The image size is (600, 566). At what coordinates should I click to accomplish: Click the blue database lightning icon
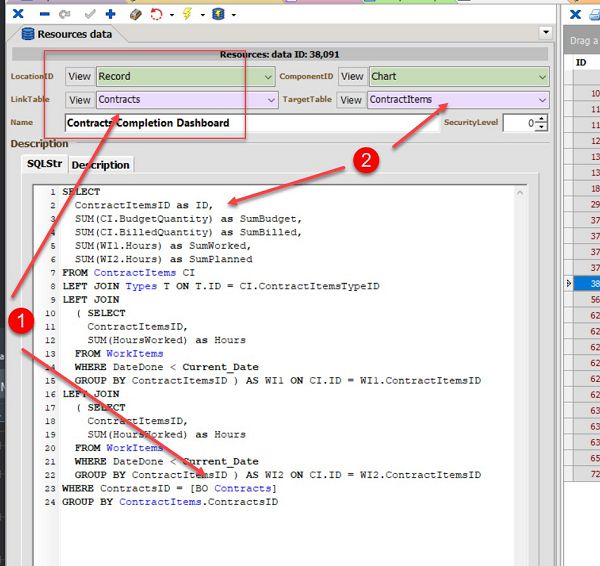point(218,14)
